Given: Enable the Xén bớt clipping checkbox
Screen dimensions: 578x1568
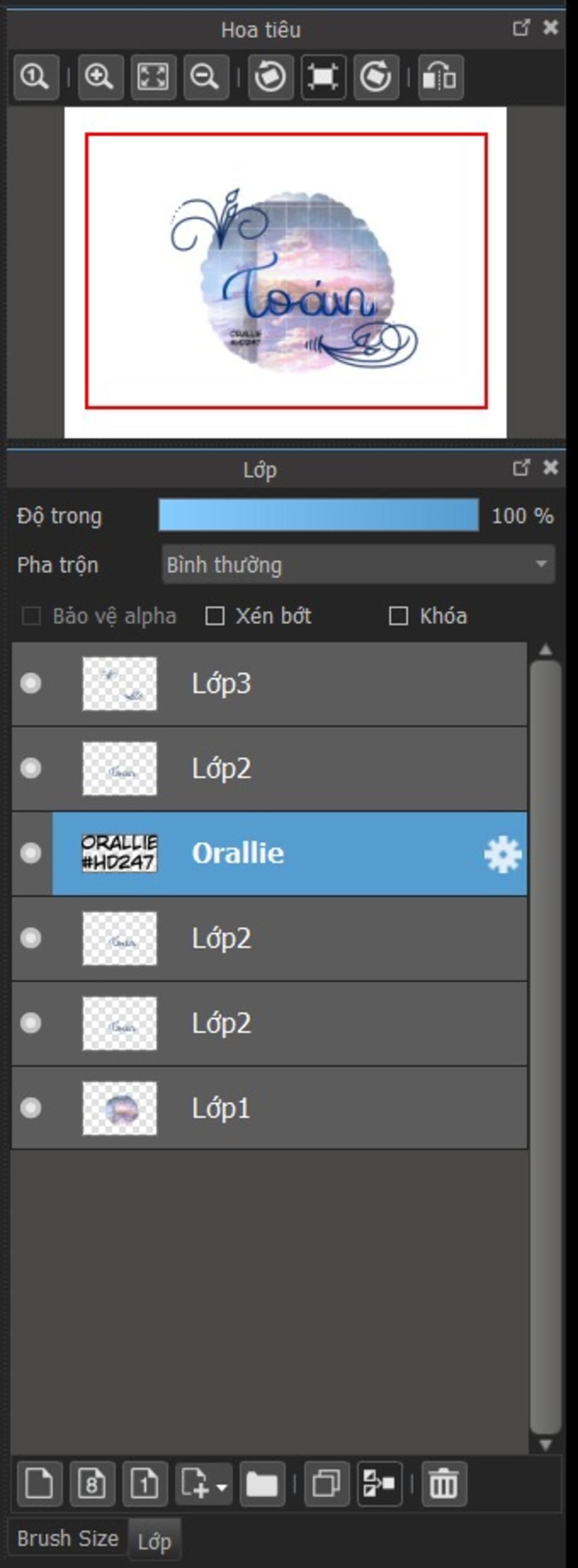Looking at the screenshot, I should pyautogui.click(x=214, y=615).
